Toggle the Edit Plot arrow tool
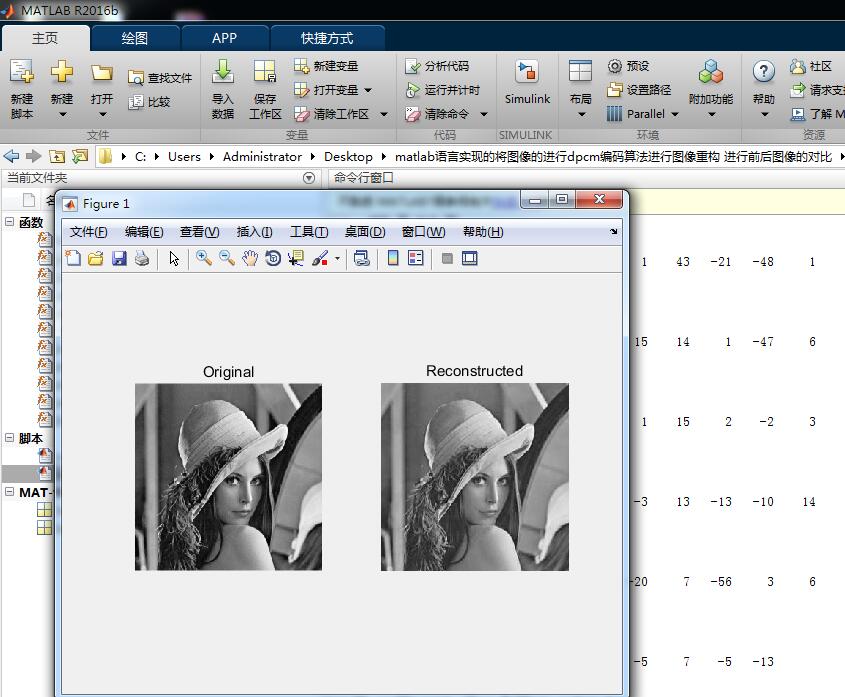 coord(174,258)
